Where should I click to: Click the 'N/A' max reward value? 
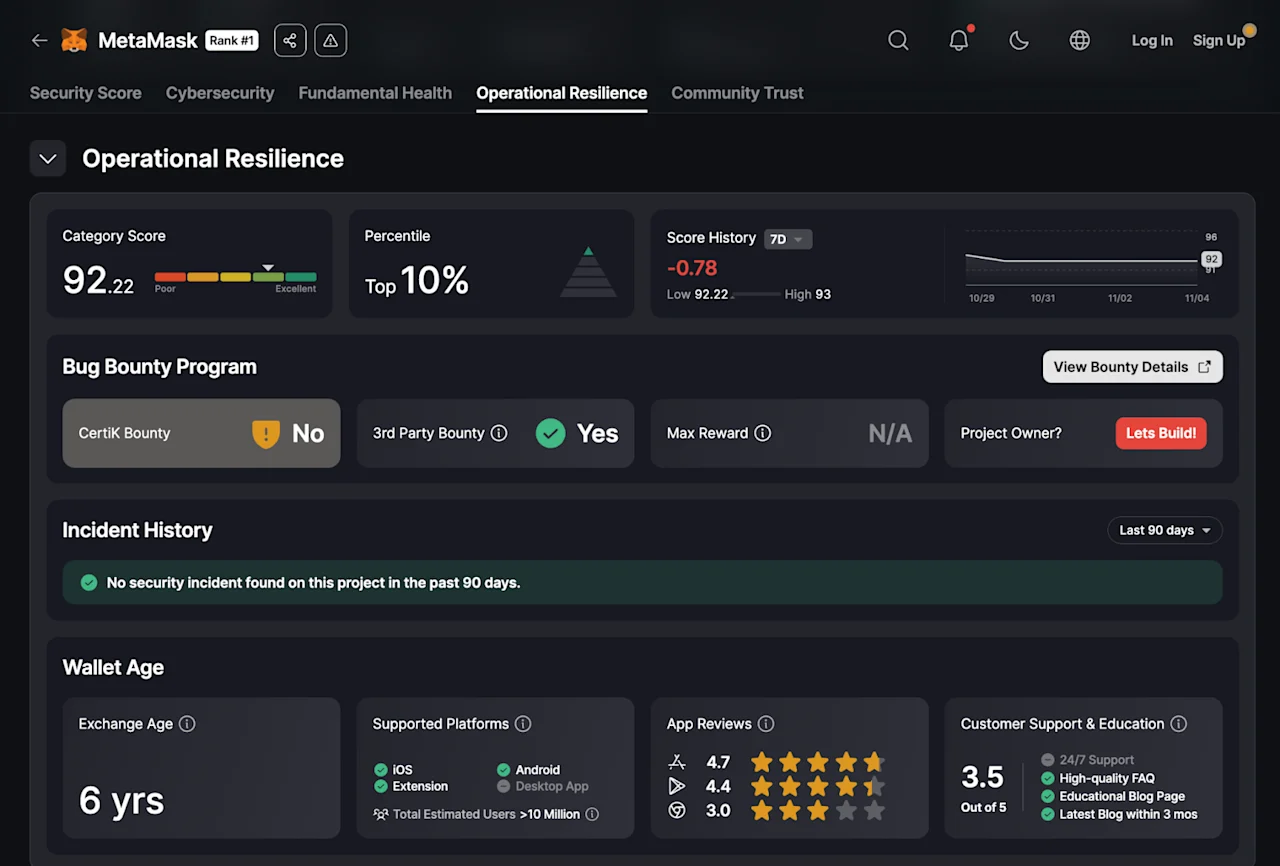coord(890,433)
